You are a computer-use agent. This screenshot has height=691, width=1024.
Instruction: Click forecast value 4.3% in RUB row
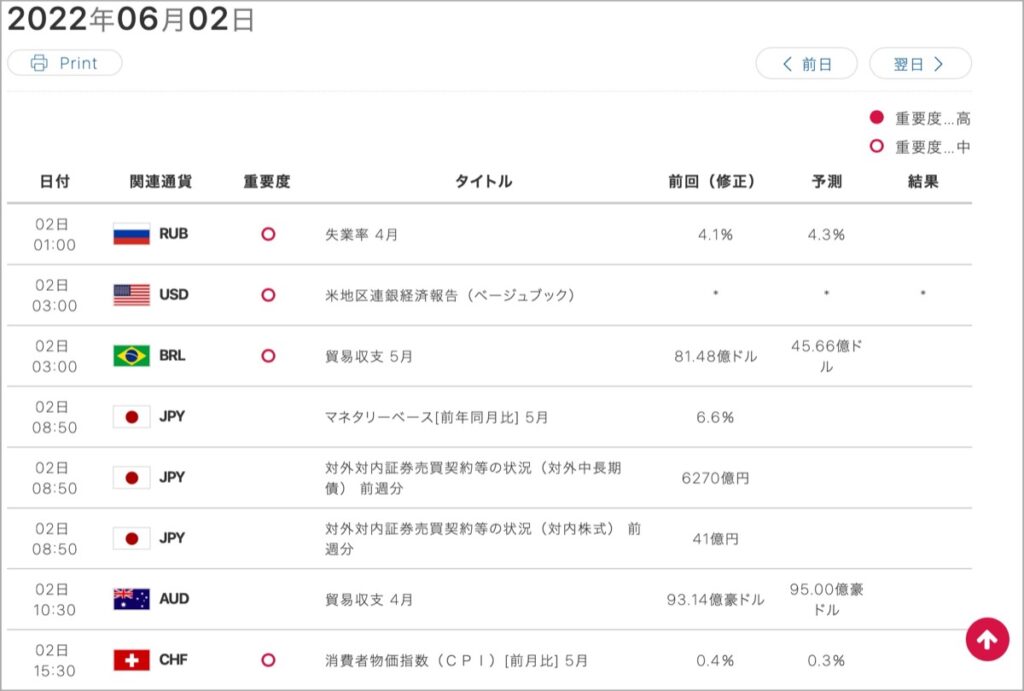826,234
